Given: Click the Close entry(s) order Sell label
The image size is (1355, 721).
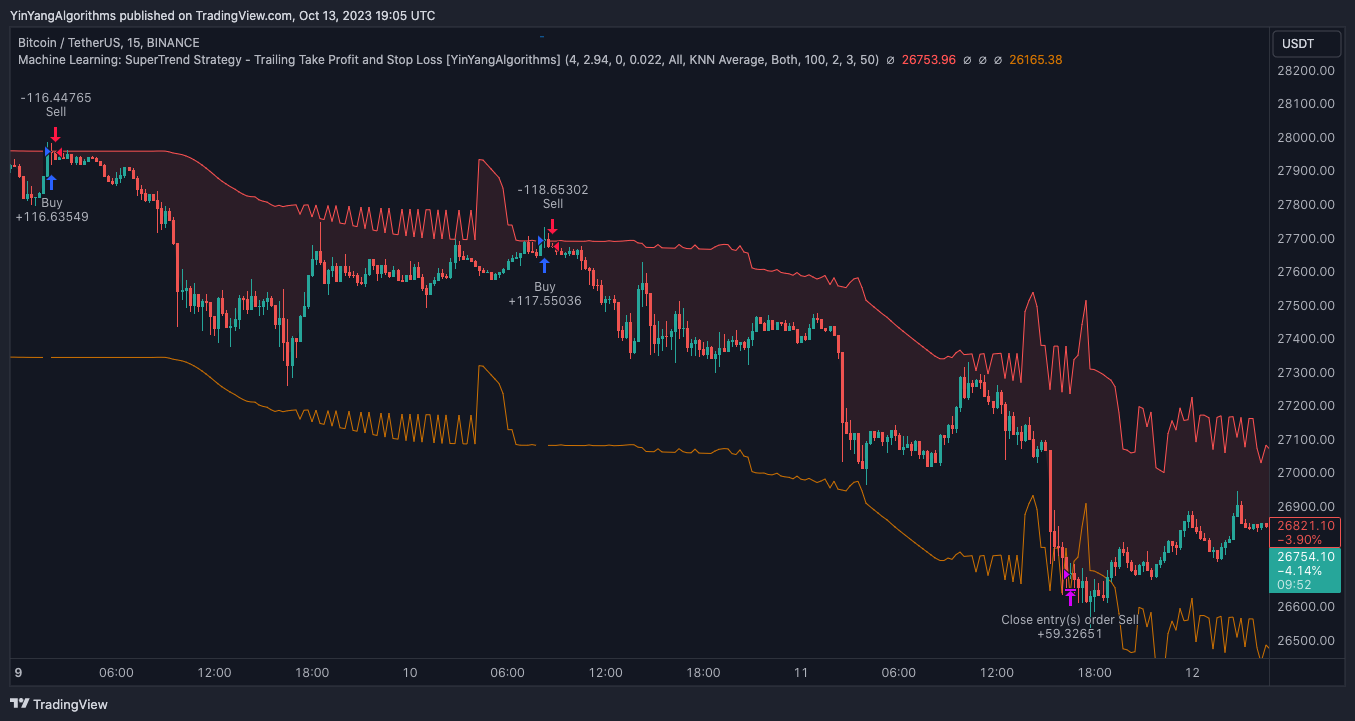Looking at the screenshot, I should coord(1069,620).
